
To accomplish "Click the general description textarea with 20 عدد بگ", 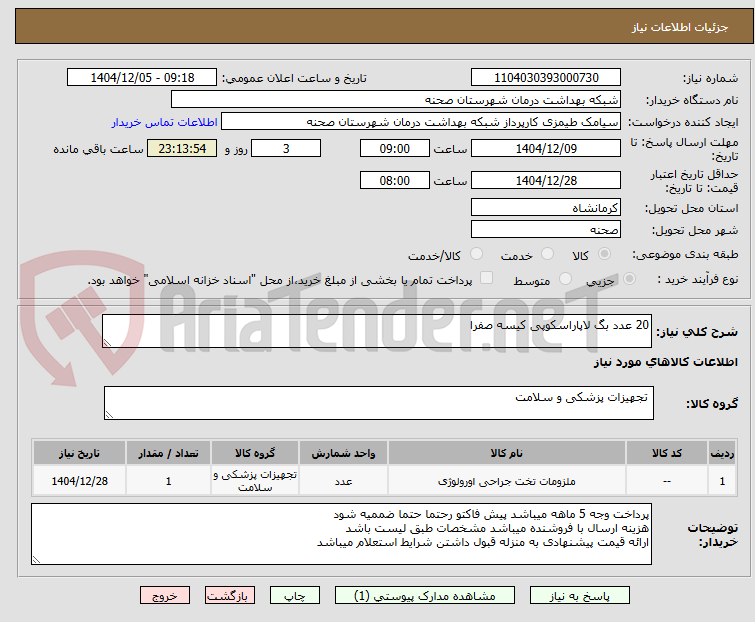I will point(377,331).
